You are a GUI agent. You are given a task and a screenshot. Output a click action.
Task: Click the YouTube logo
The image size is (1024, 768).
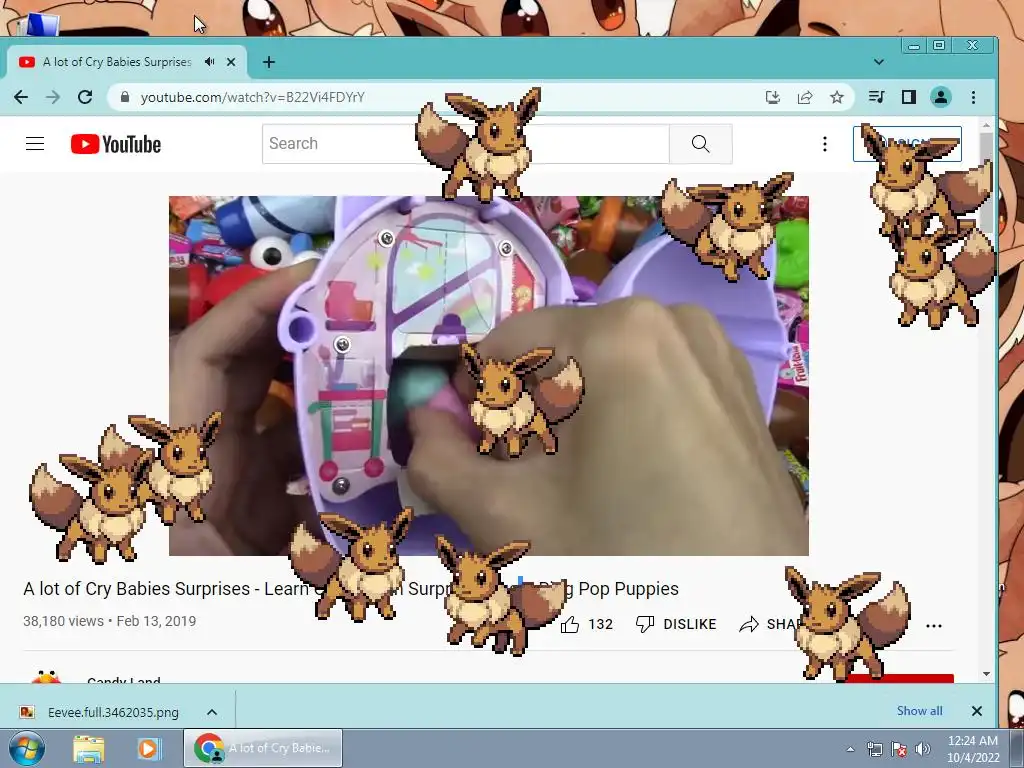click(x=116, y=144)
